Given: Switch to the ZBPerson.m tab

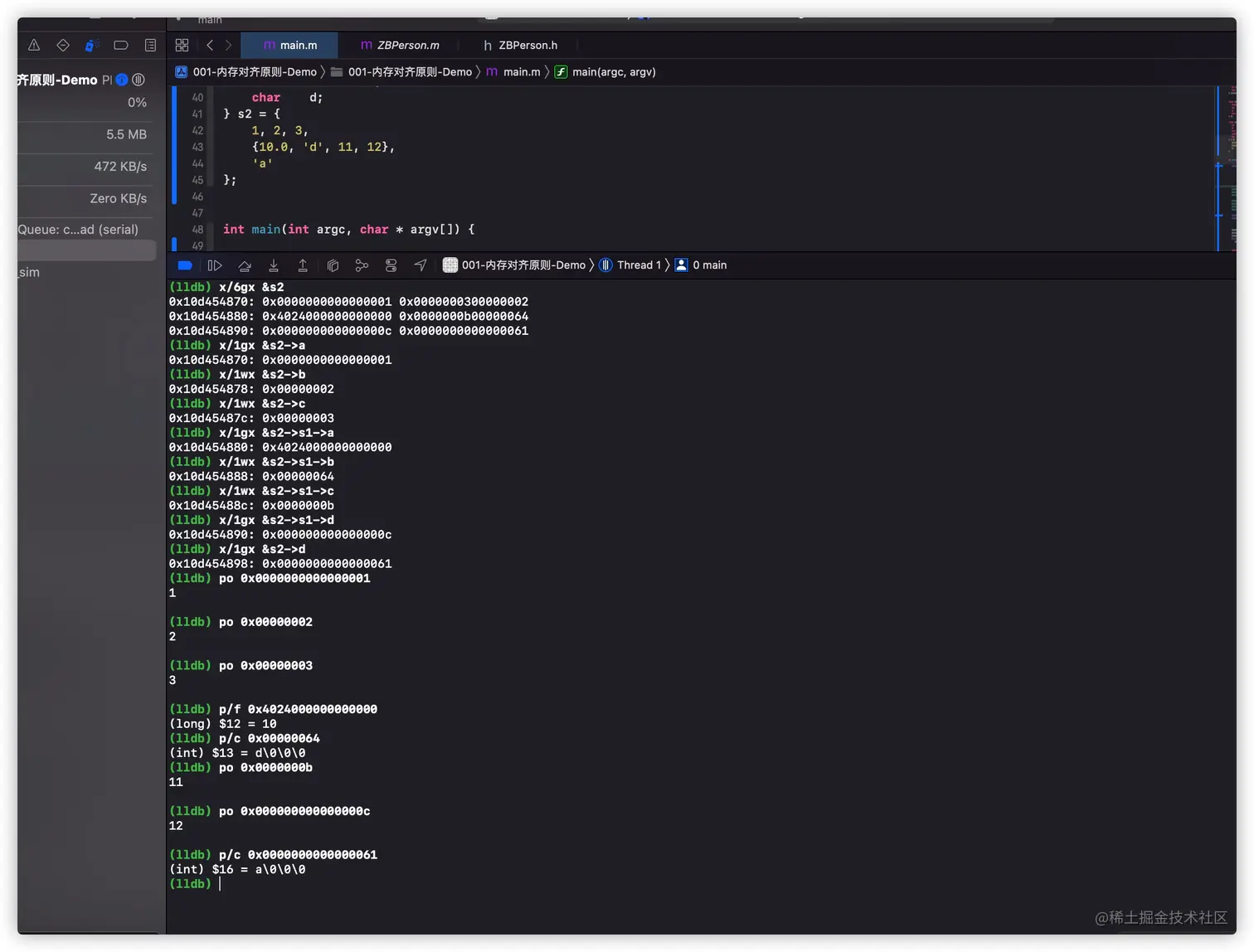Looking at the screenshot, I should pyautogui.click(x=400, y=46).
